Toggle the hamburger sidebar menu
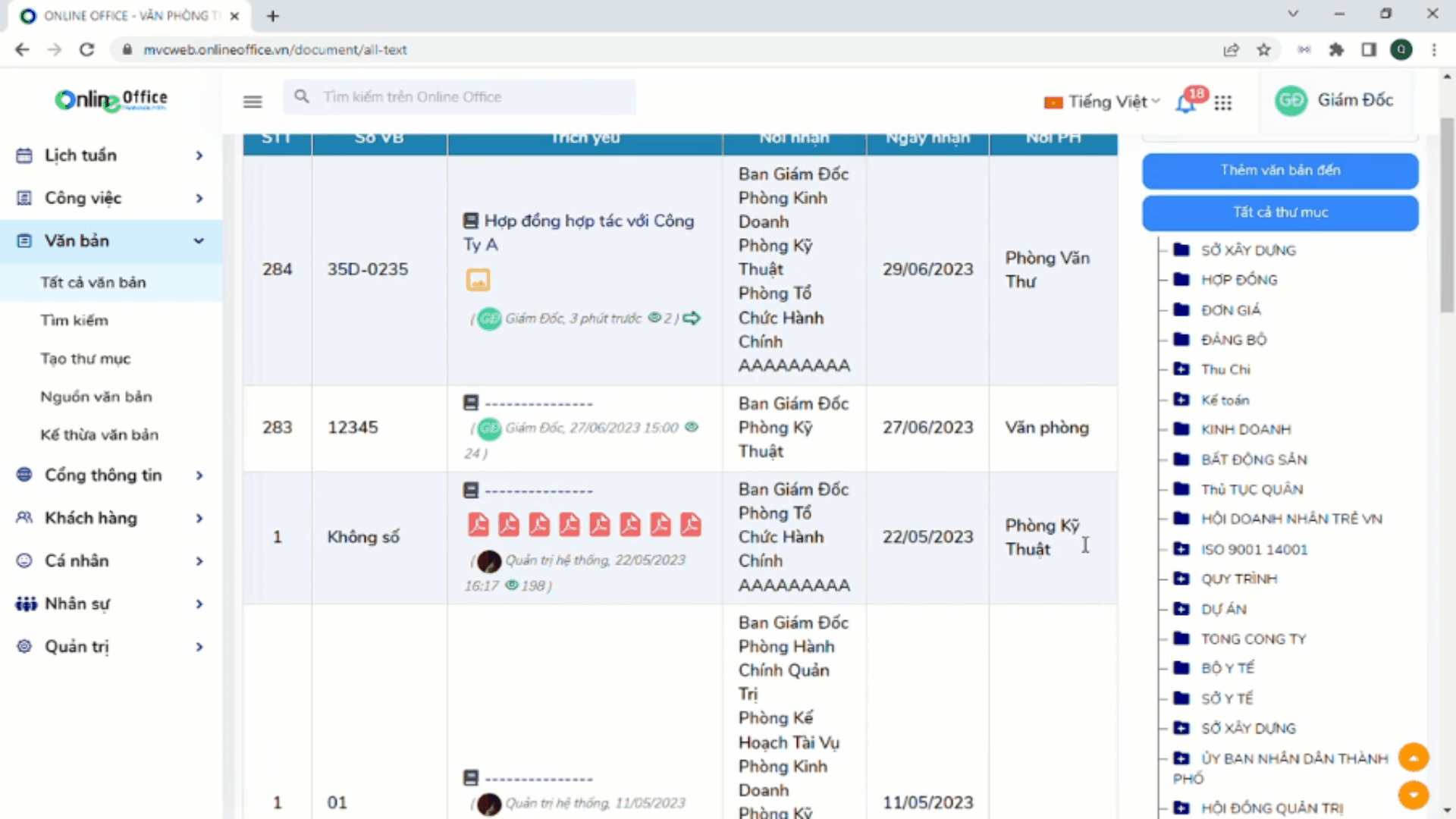The image size is (1456, 819). [253, 101]
